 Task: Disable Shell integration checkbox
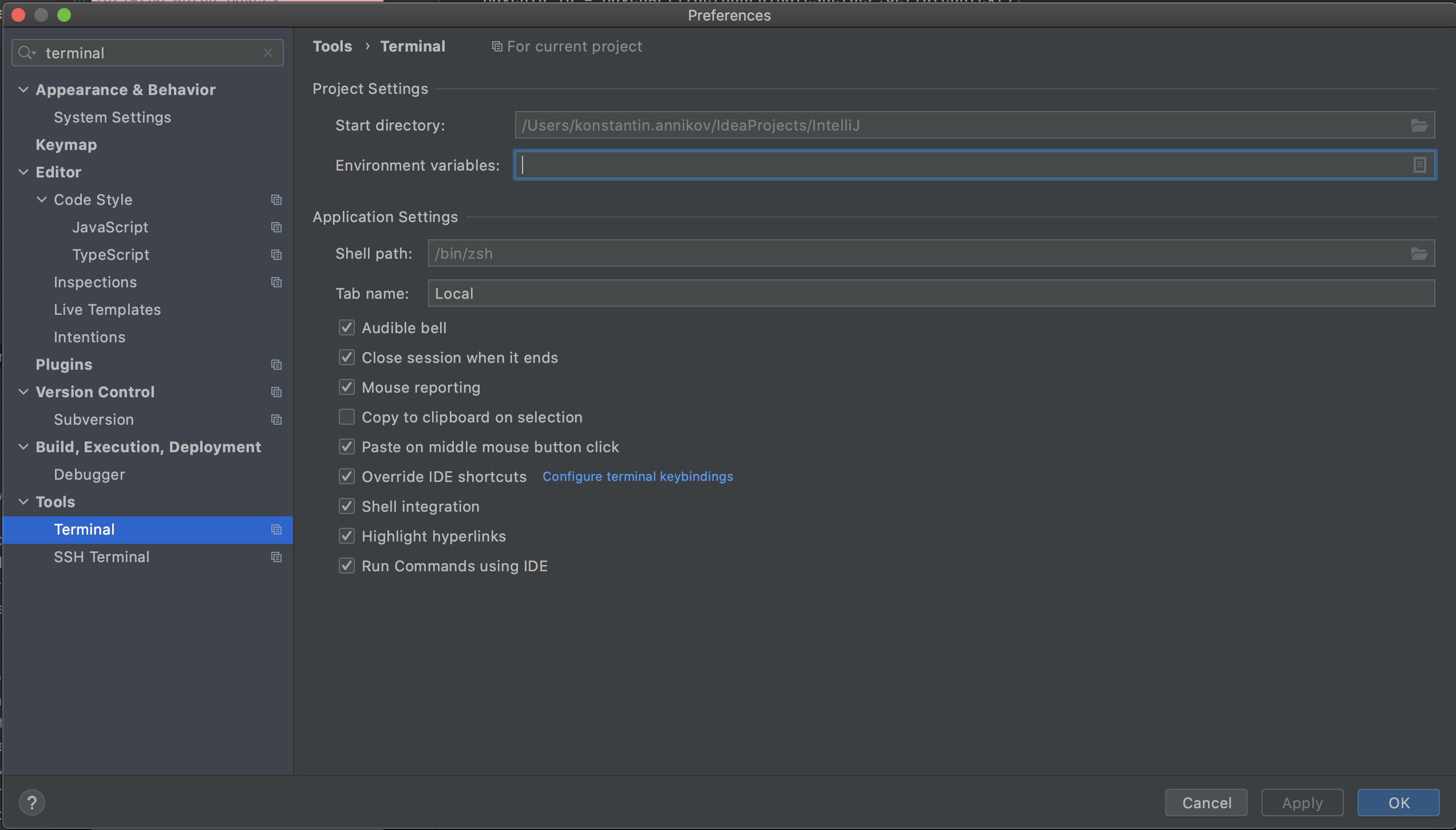tap(347, 506)
